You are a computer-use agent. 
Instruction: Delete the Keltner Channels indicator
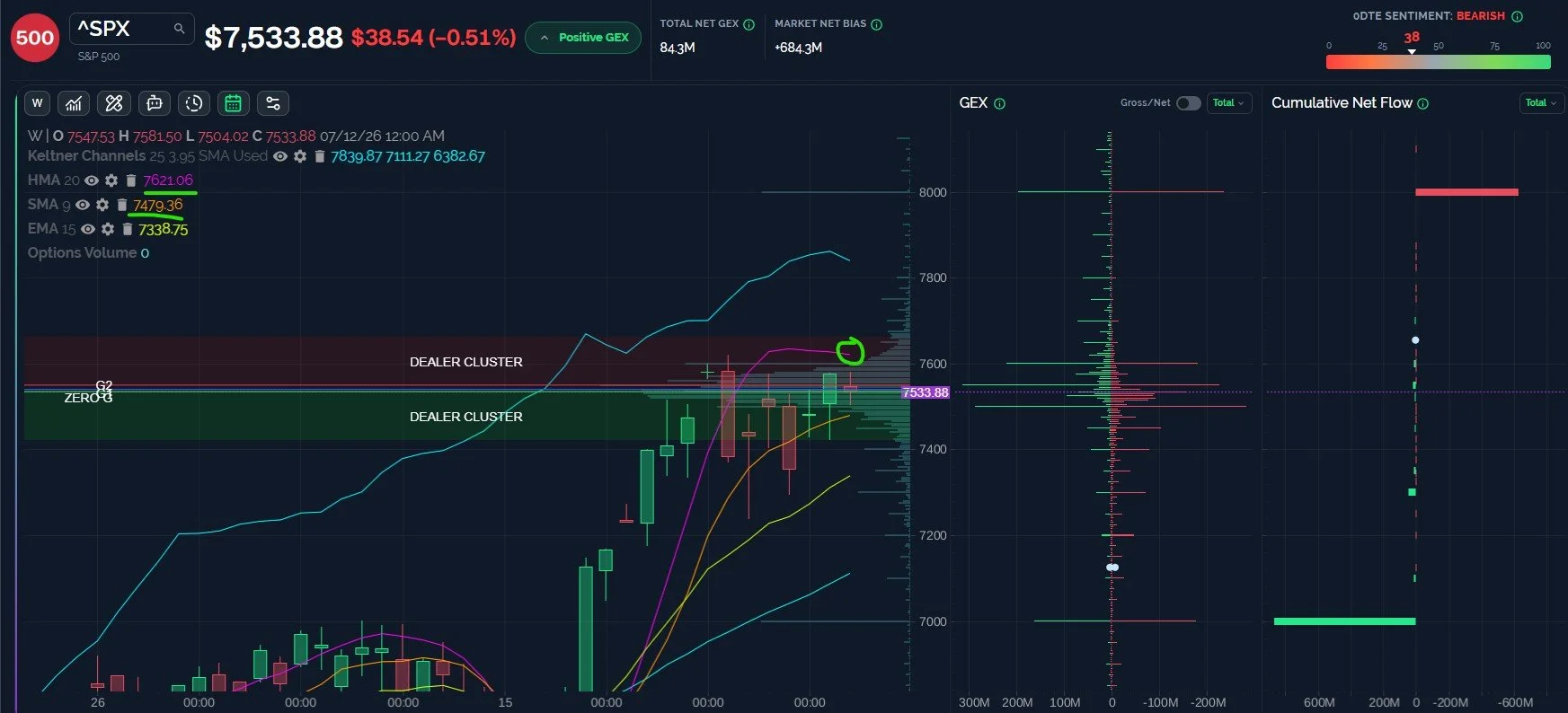(319, 156)
